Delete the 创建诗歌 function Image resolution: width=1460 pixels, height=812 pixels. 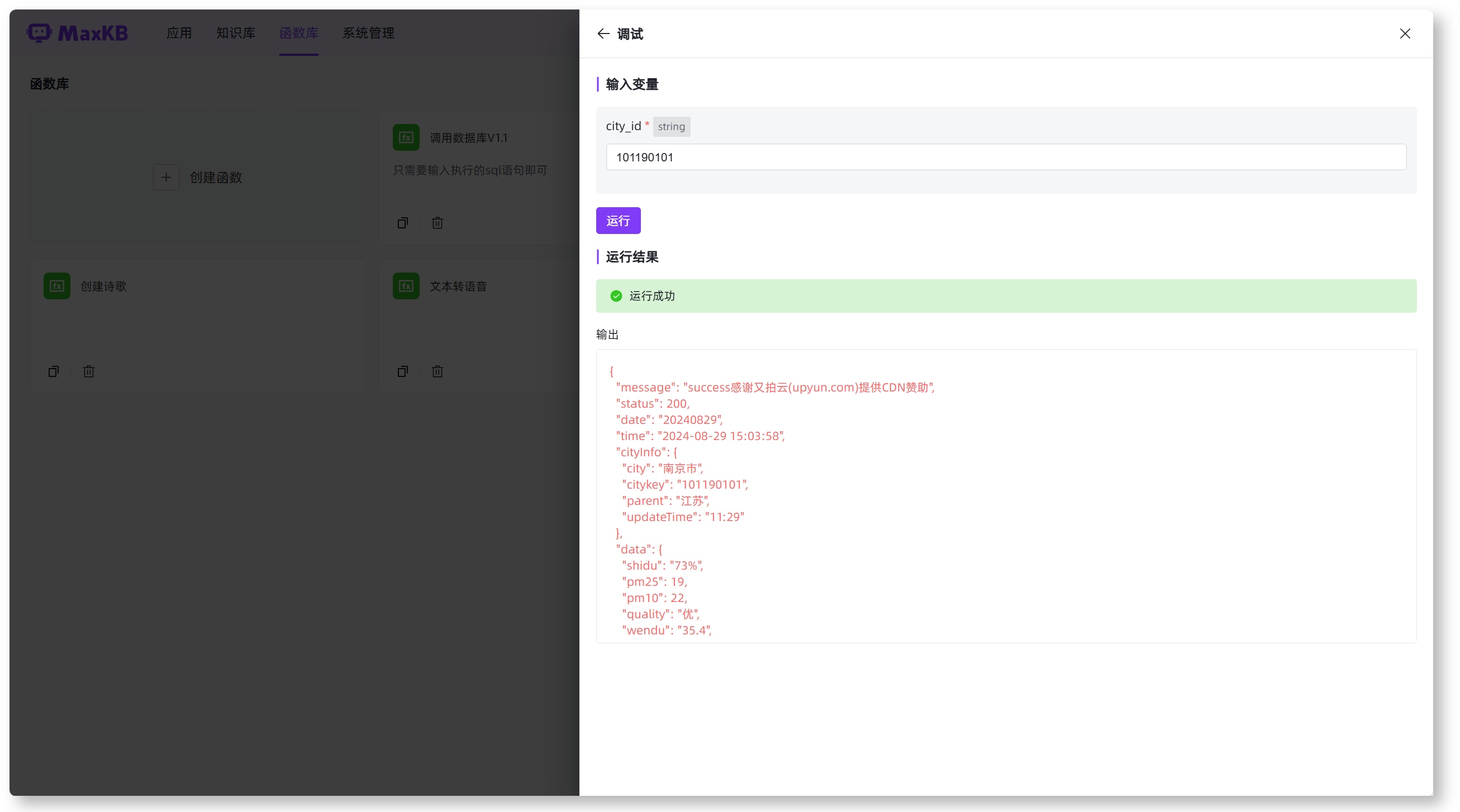[88, 371]
